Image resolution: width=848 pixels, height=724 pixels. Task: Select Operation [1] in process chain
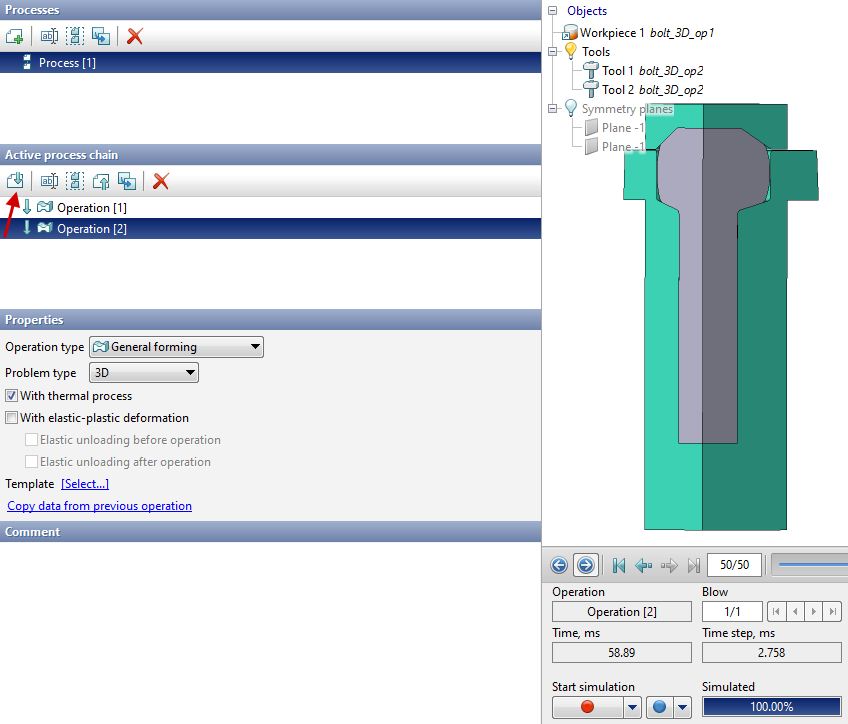point(91,208)
